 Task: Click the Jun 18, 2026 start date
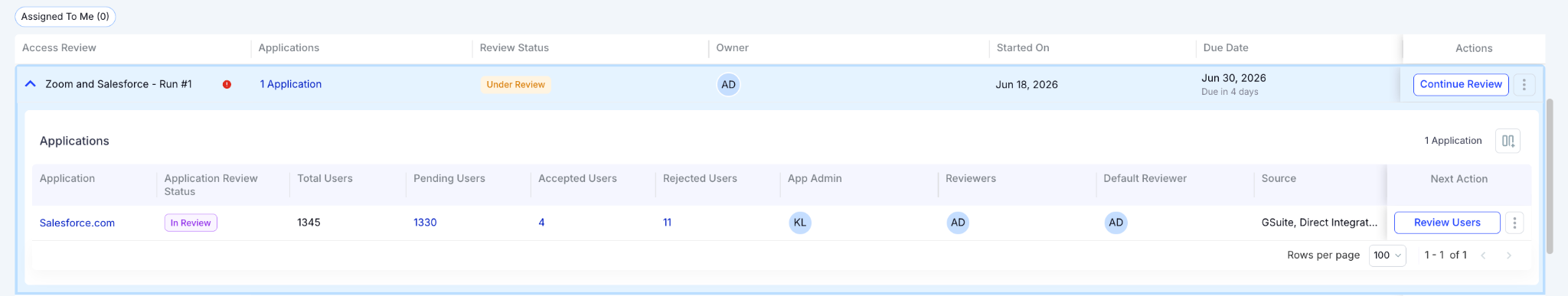pyautogui.click(x=1027, y=85)
